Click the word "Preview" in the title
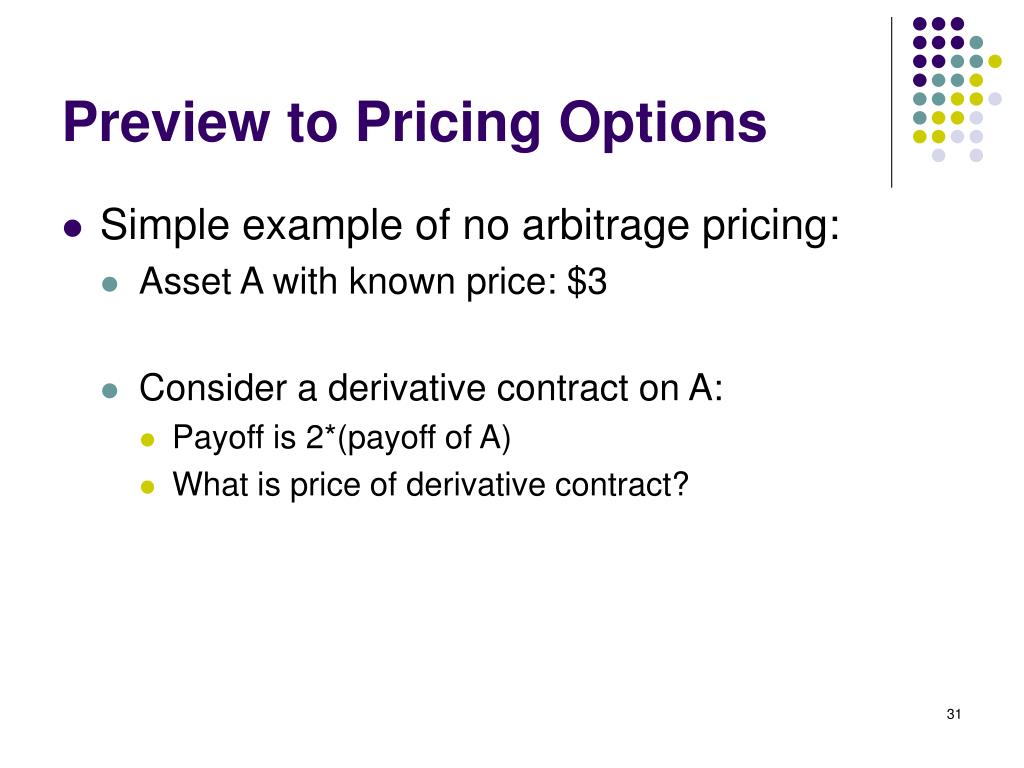Image resolution: width=1024 pixels, height=768 pixels. 167,122
